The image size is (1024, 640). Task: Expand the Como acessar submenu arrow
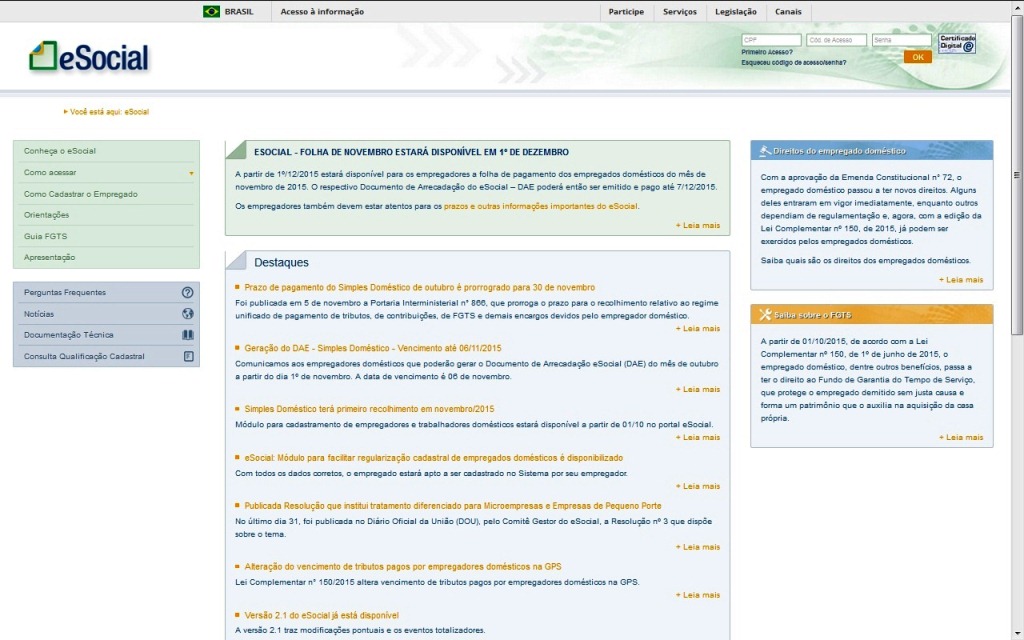(191, 173)
